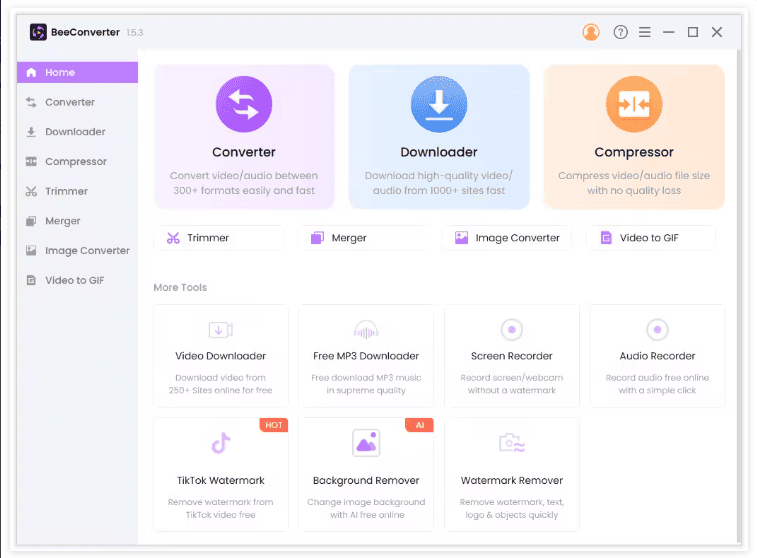Click the HOT badge on TikTok Watermark

(274, 425)
